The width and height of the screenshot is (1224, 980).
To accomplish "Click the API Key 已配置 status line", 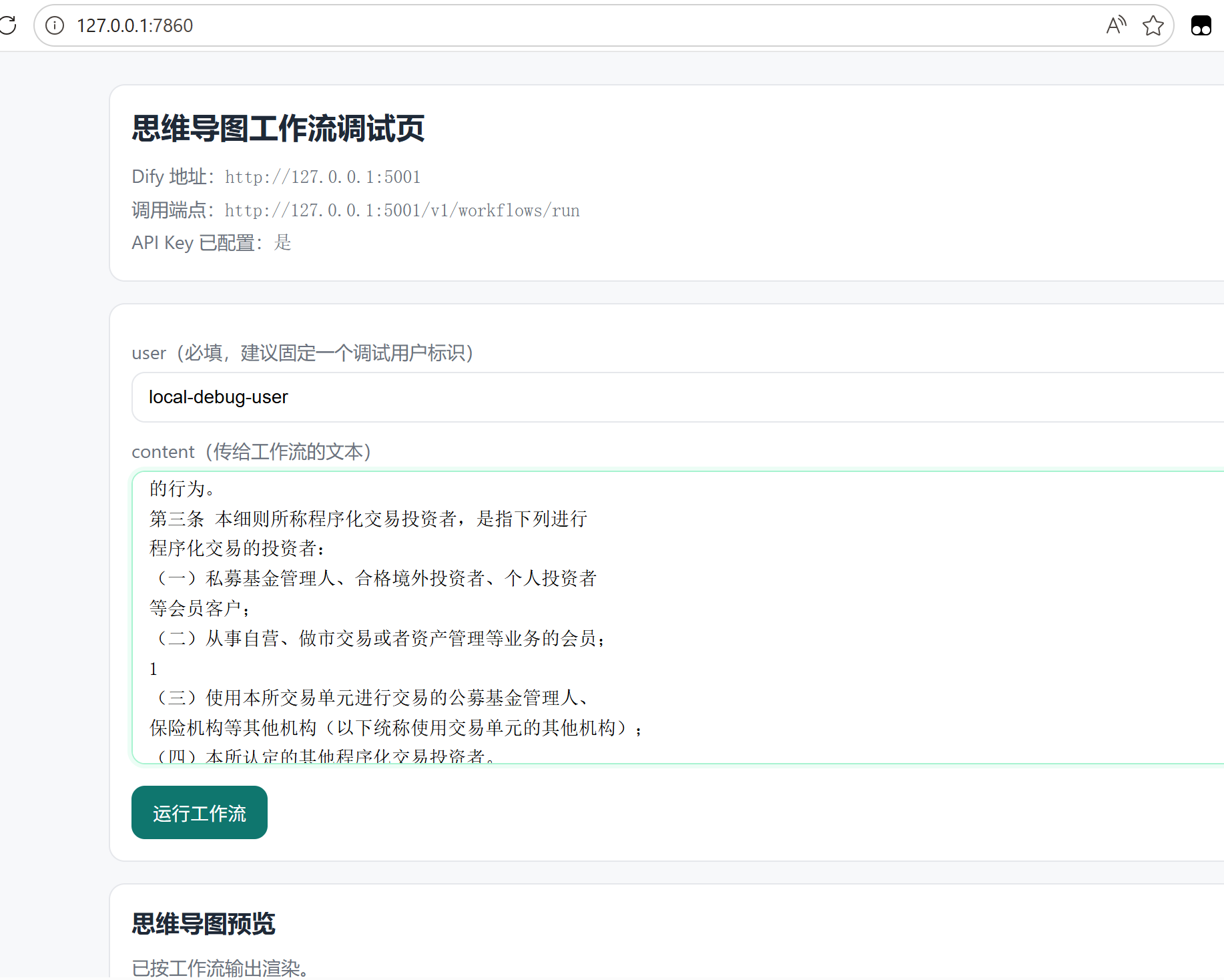I will tap(212, 242).
